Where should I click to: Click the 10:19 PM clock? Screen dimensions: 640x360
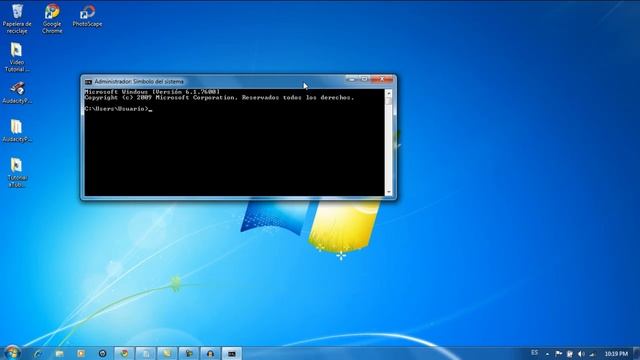coord(616,354)
